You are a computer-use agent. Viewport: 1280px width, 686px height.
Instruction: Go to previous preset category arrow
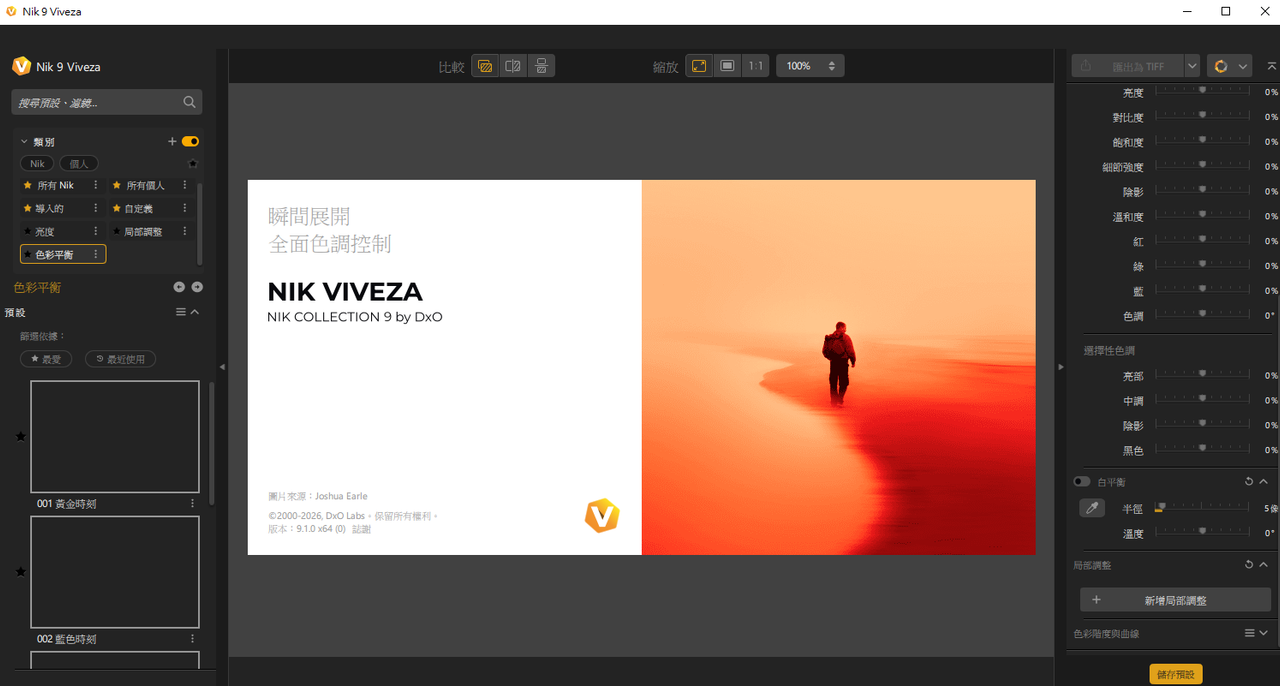tap(179, 287)
